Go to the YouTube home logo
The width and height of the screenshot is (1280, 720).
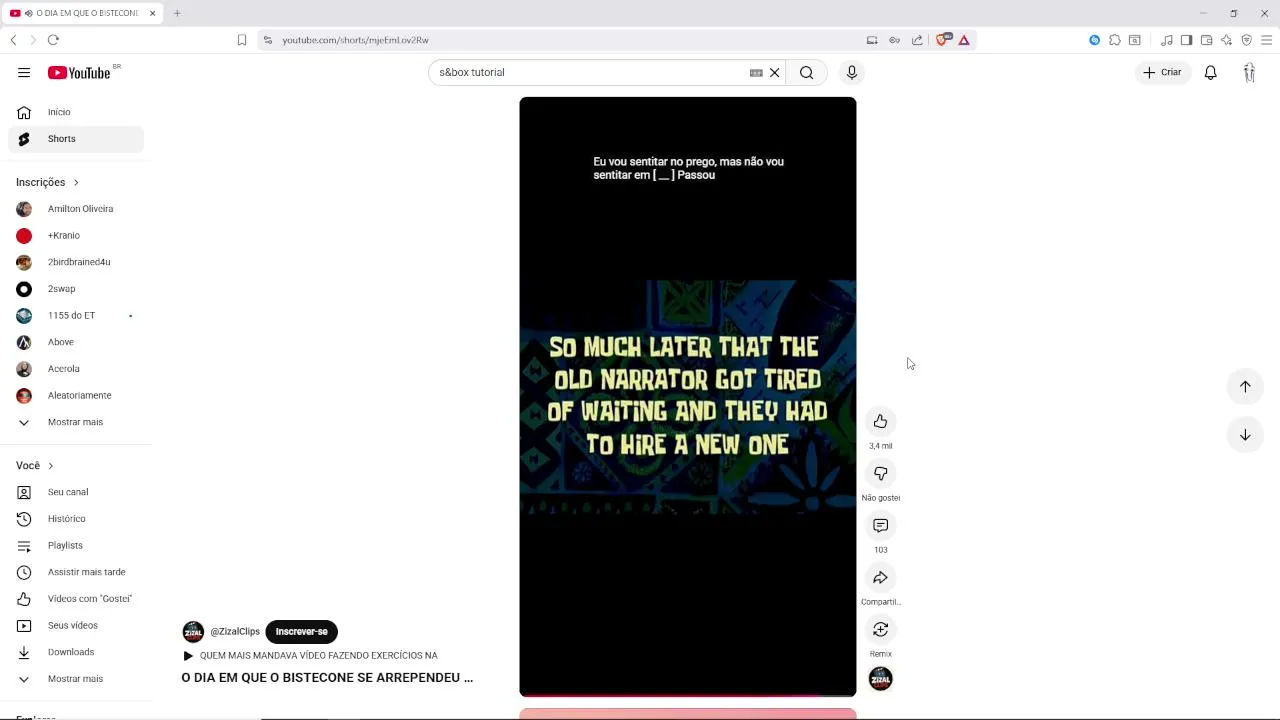pos(79,72)
